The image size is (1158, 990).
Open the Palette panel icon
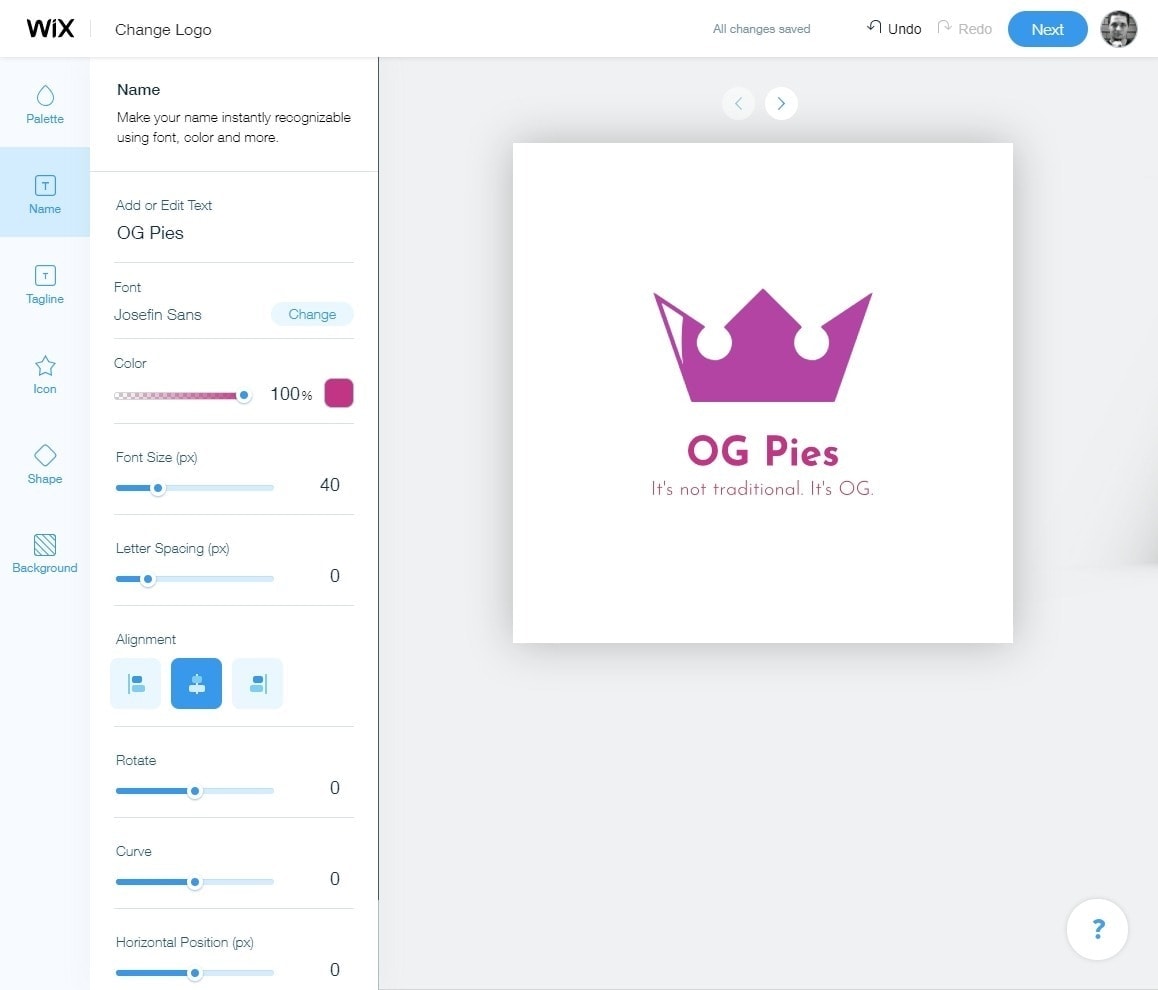[45, 104]
